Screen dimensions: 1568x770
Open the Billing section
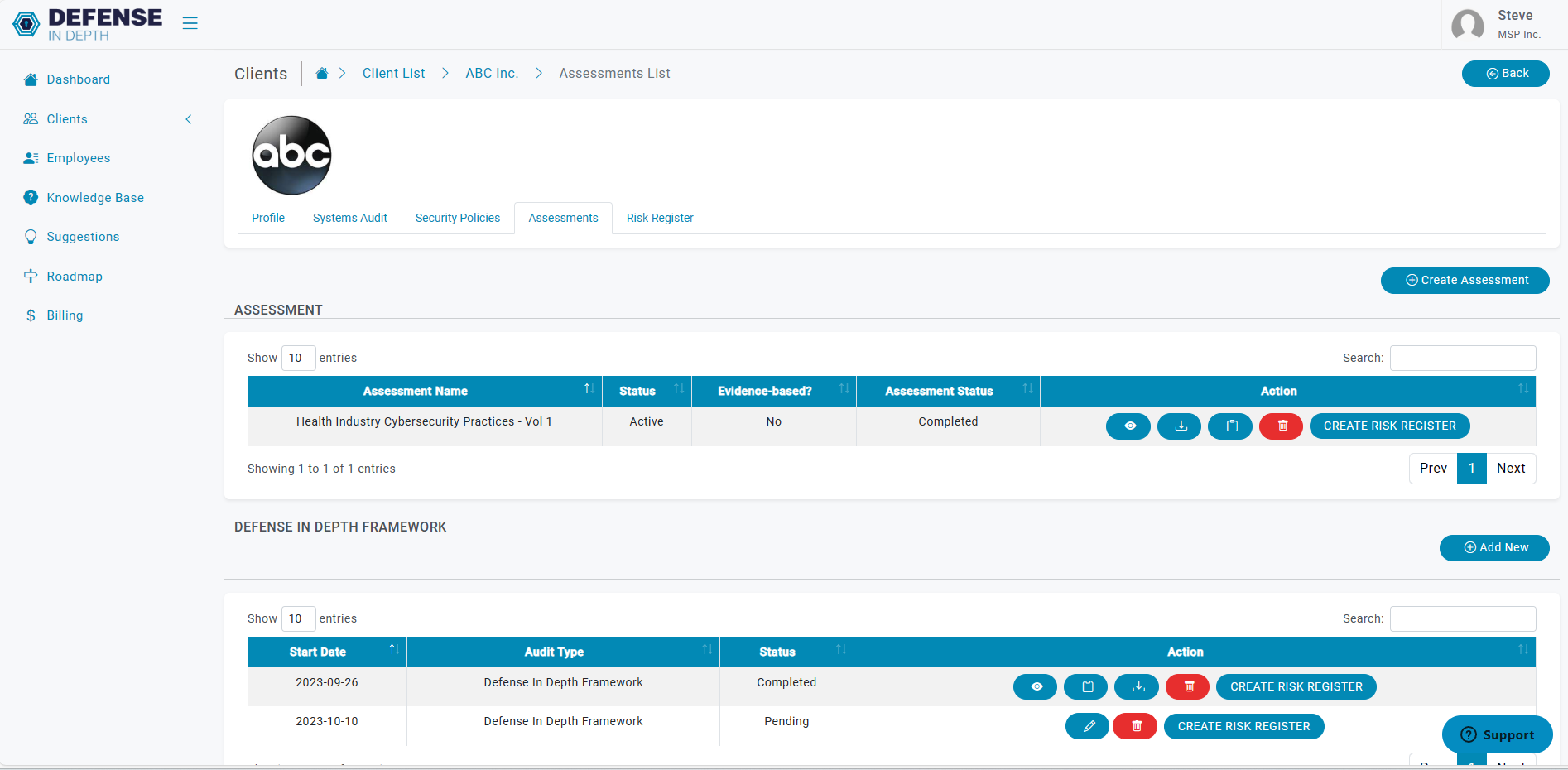tap(65, 315)
